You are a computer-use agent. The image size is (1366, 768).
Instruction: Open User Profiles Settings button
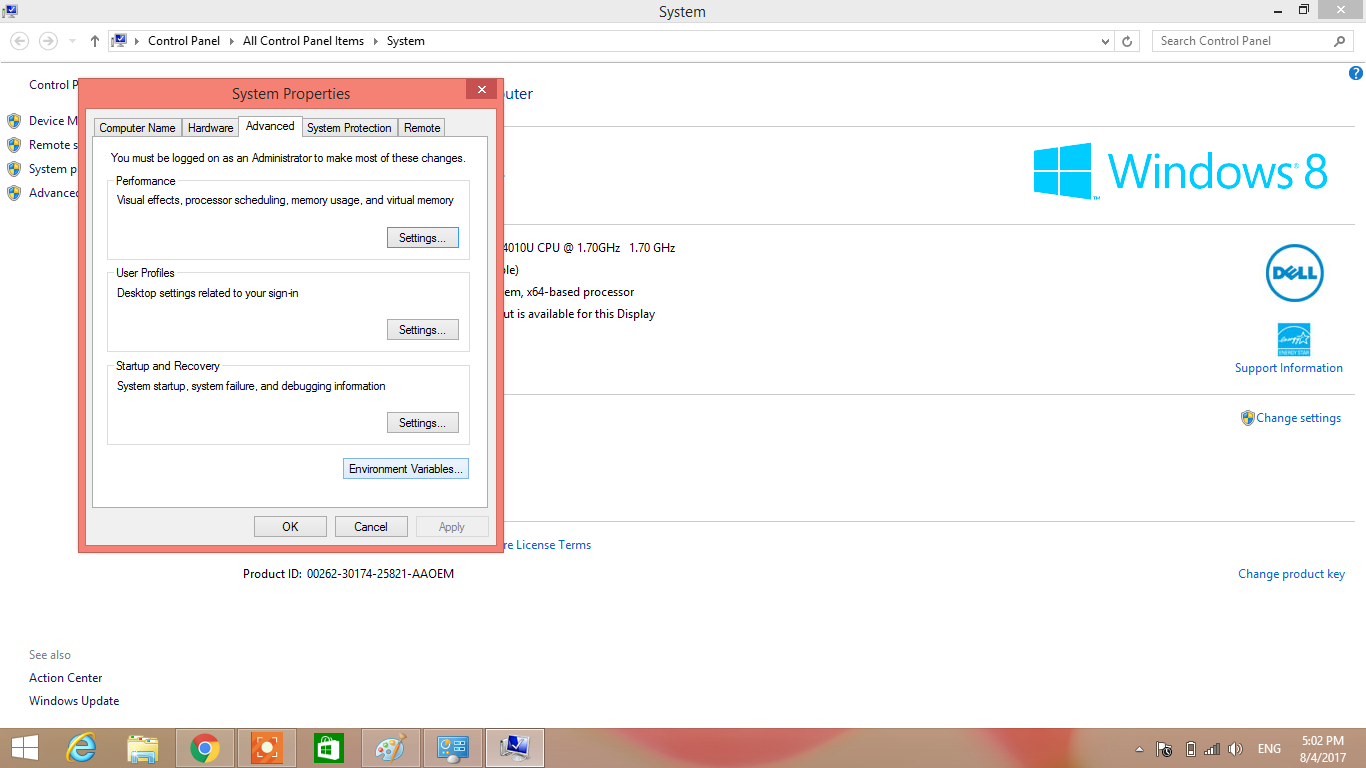[x=422, y=330]
